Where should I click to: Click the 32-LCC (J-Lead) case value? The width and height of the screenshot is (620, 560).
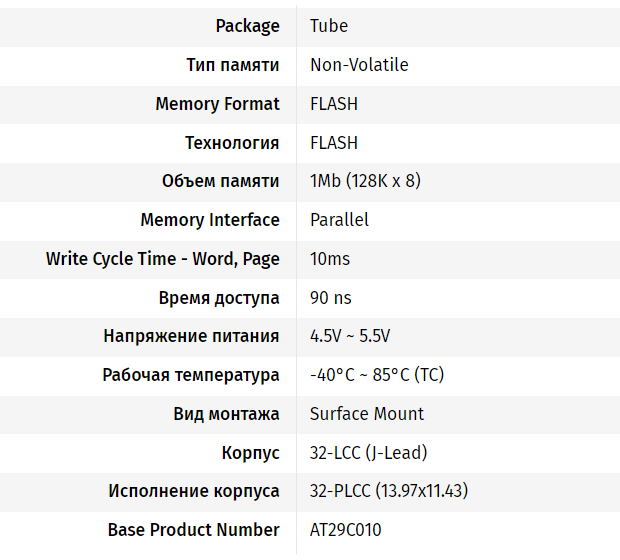coord(368,452)
